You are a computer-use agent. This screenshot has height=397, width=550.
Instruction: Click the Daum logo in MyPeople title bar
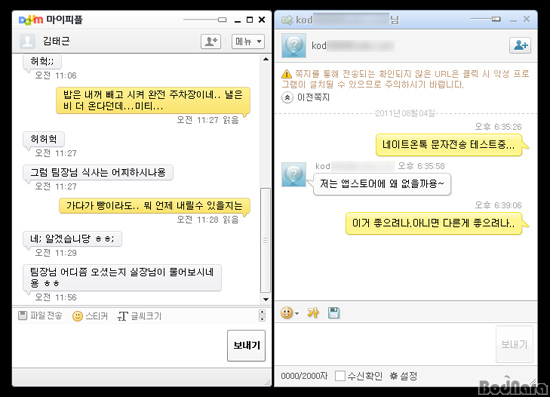coord(31,20)
